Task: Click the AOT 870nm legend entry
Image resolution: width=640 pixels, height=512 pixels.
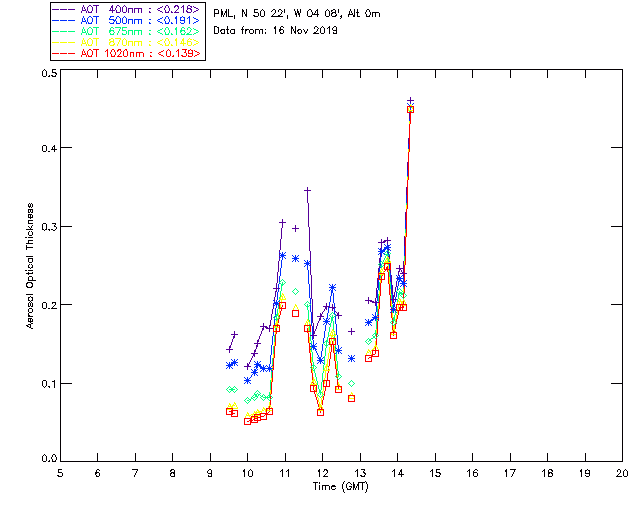Action: [126, 42]
